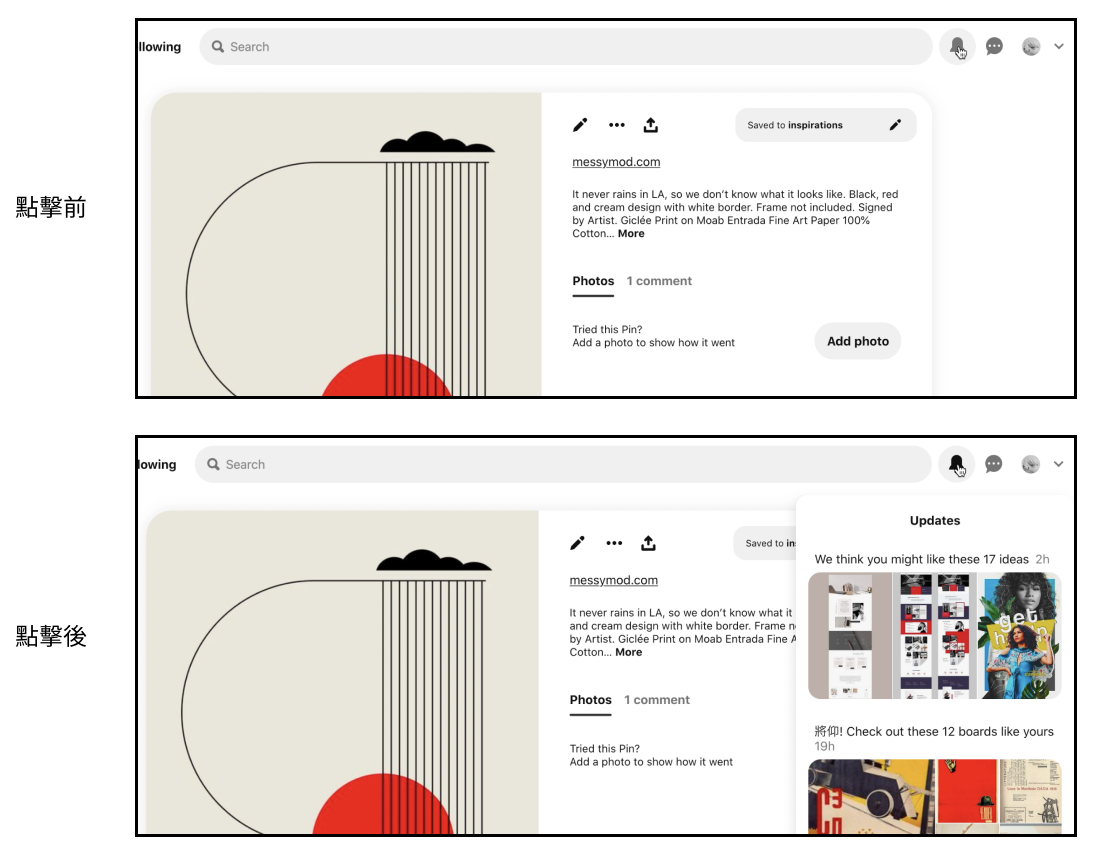
Task: Open the web layout mockup thumbnail in Updates
Action: pyautogui.click(x=850, y=636)
